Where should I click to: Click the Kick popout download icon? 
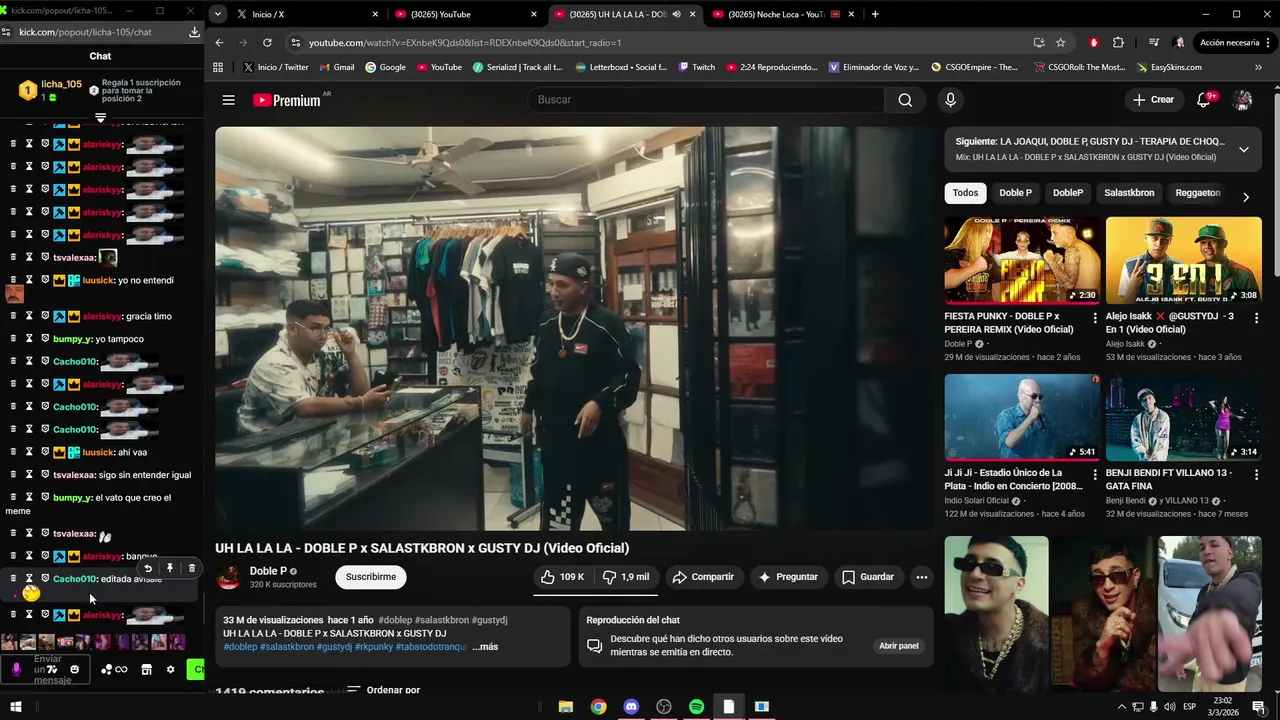pyautogui.click(x=194, y=32)
